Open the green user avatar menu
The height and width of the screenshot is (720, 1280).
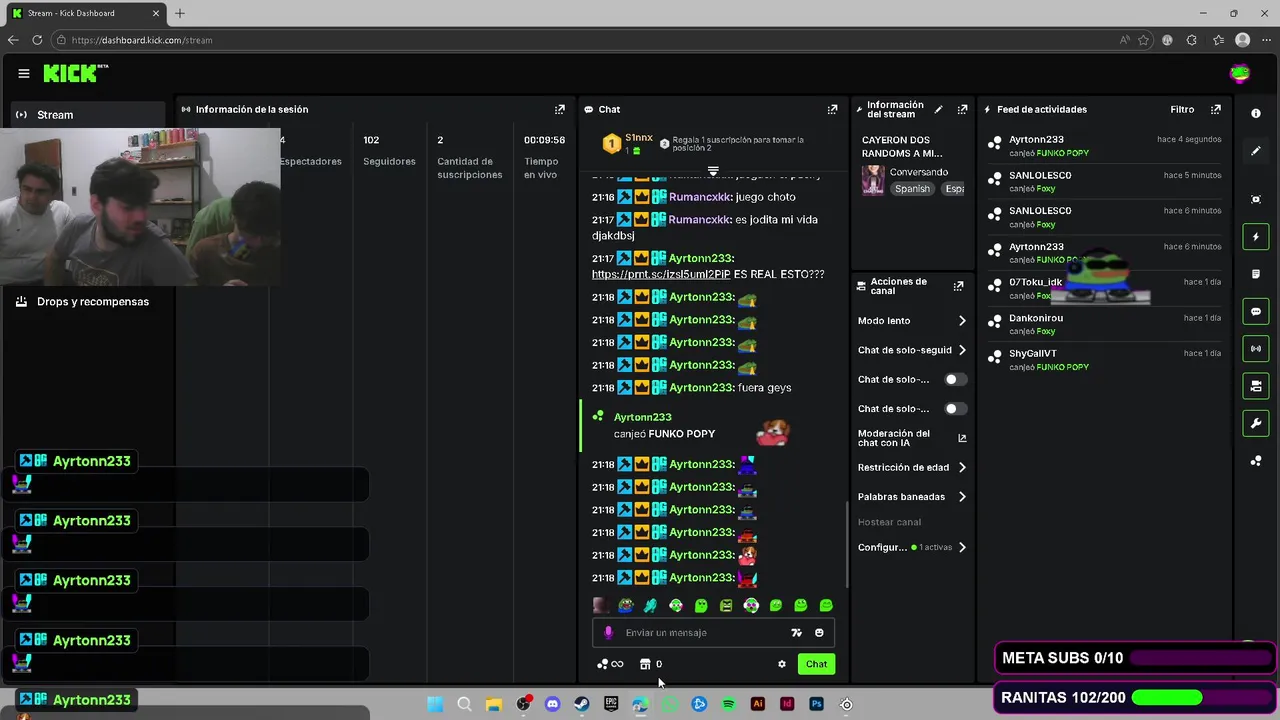[x=1240, y=73]
